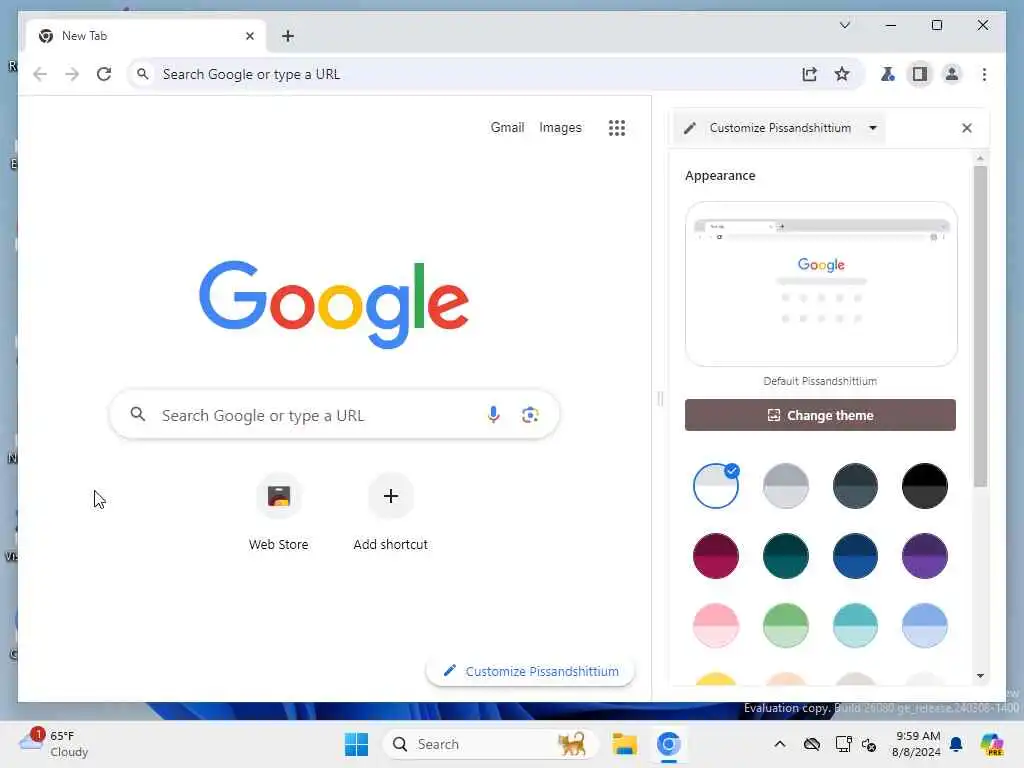Open the Web Store shortcut
This screenshot has width=1024, height=768.
point(279,512)
